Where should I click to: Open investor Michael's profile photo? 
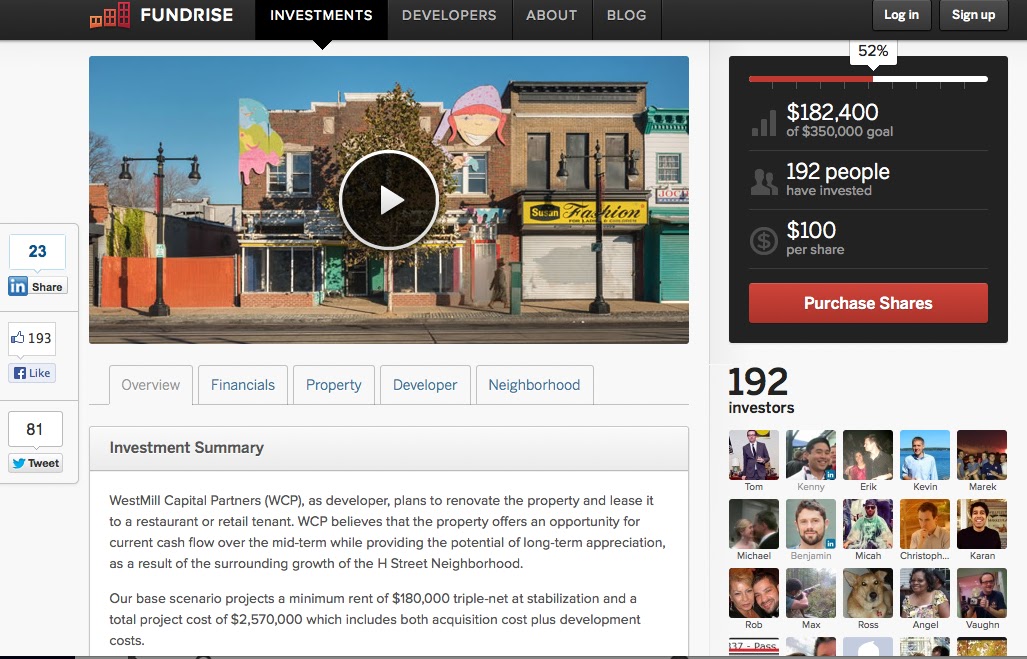pos(754,523)
